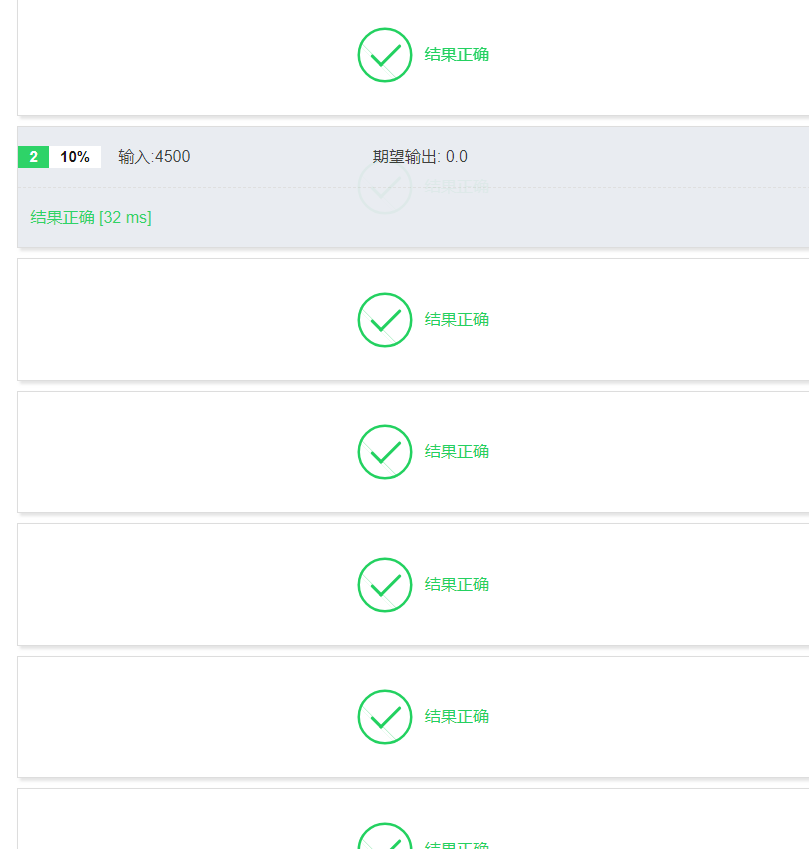Viewport: 809px width, 849px height.
Task: Click the 10% score label
Action: 75,157
